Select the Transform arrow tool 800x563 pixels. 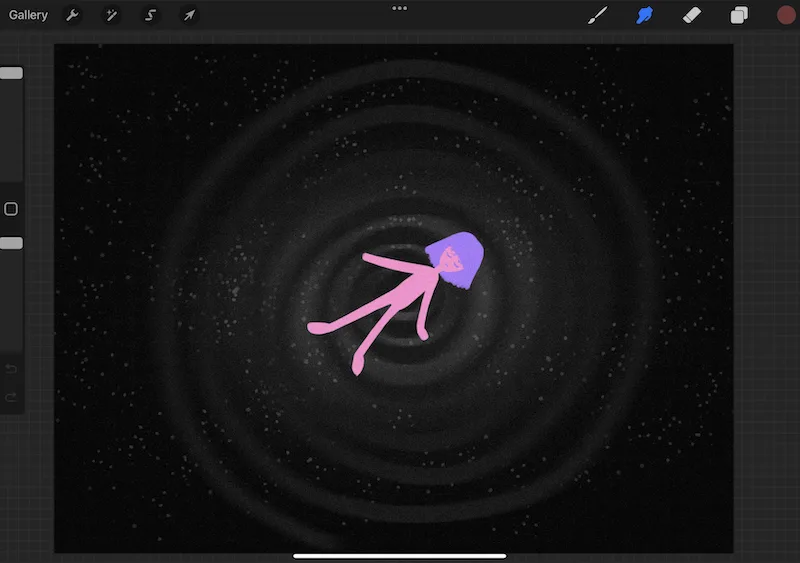pos(189,15)
